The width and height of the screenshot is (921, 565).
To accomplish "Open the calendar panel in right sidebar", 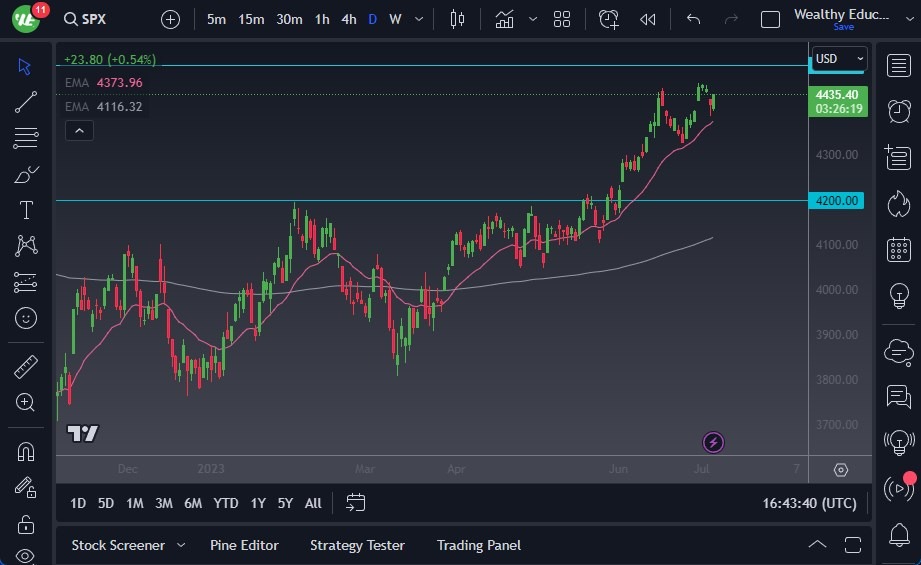I will [898, 249].
